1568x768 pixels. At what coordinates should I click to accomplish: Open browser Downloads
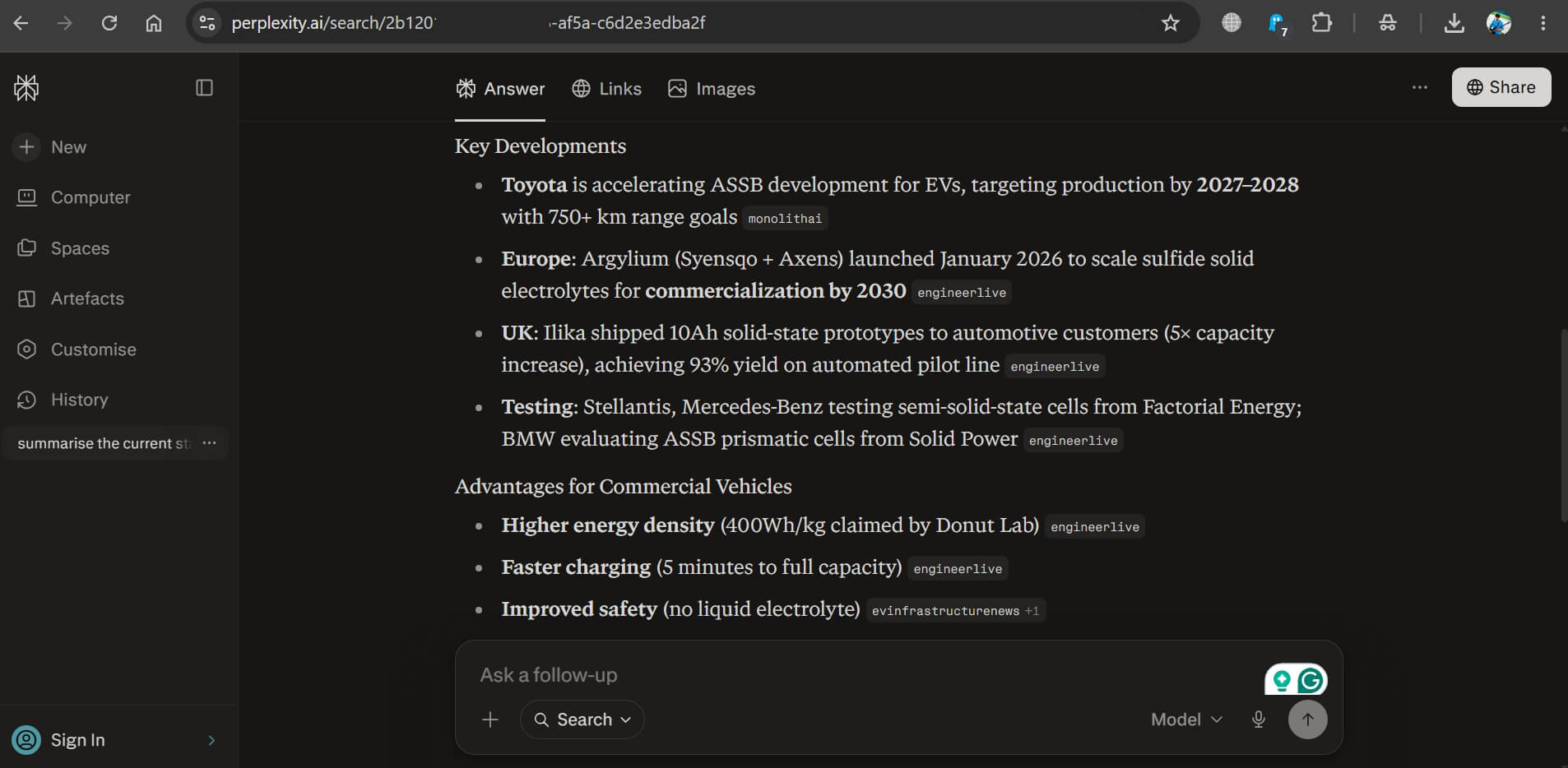[x=1454, y=23]
